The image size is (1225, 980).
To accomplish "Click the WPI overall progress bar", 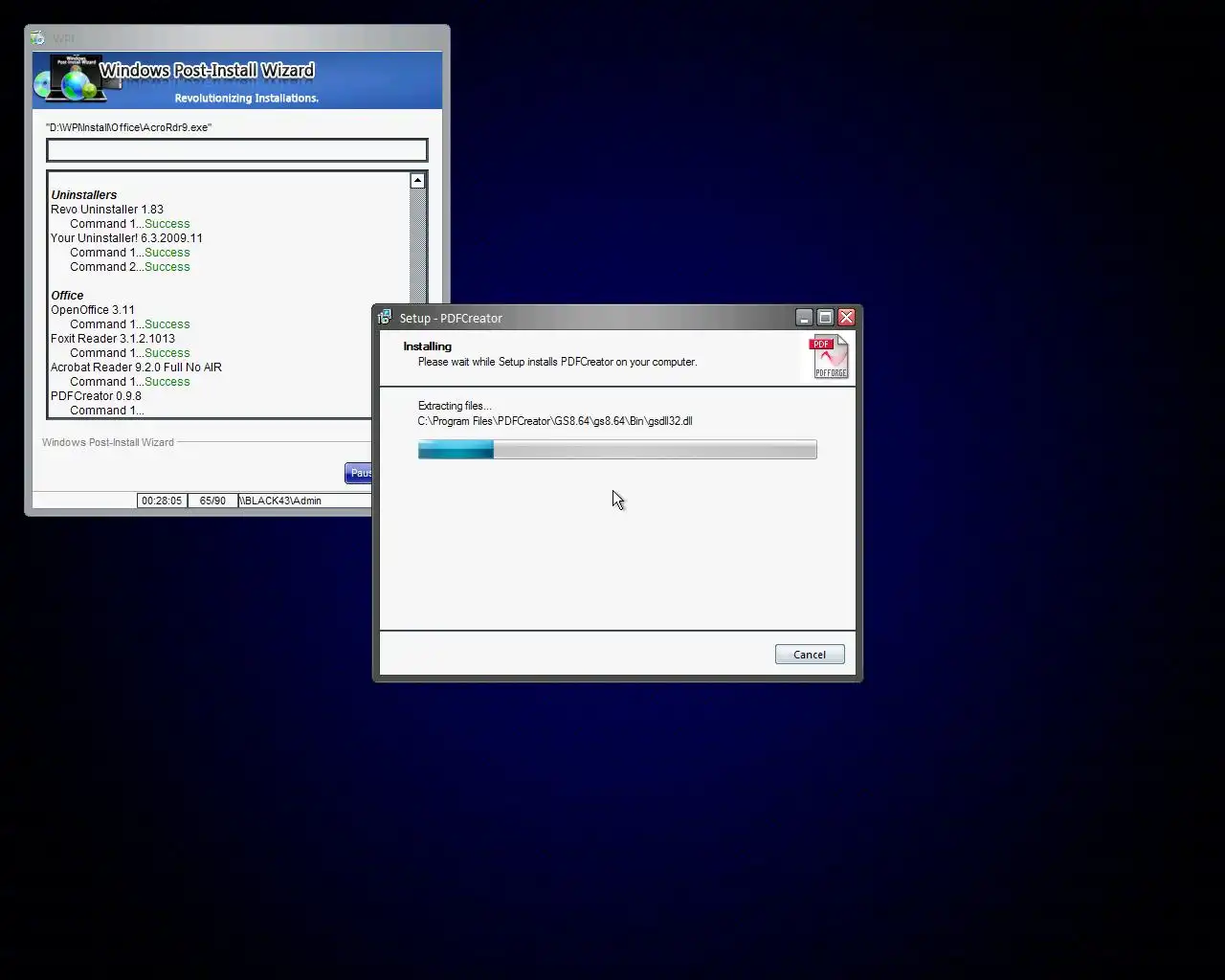I will click(x=237, y=150).
